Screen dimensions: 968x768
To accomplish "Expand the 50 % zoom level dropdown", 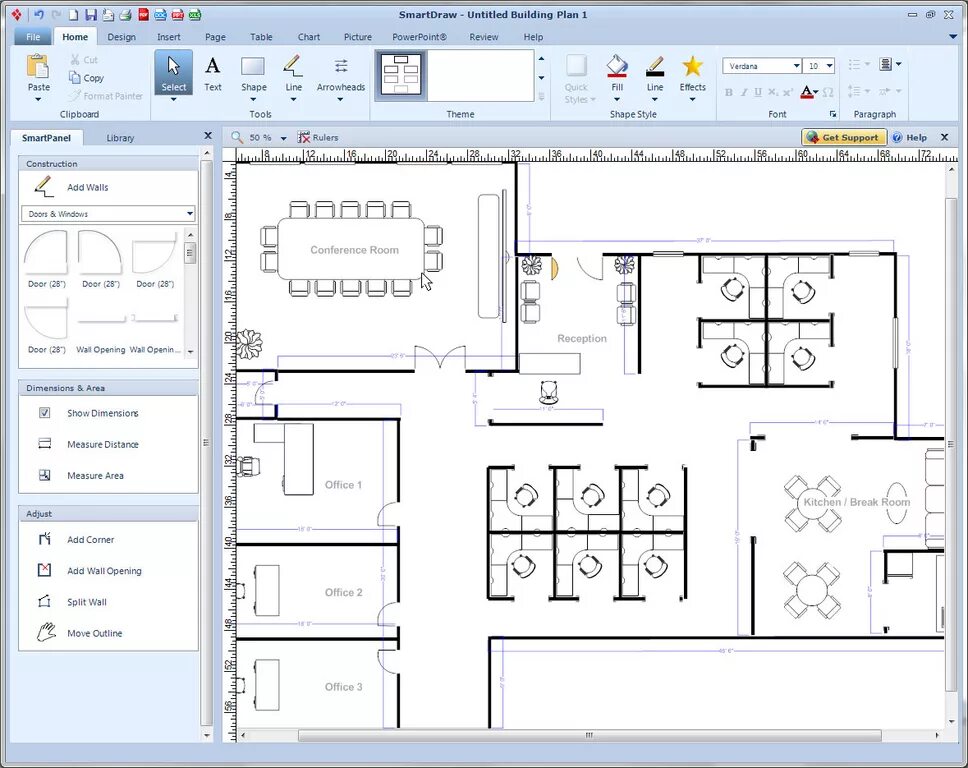I will pyautogui.click(x=283, y=138).
